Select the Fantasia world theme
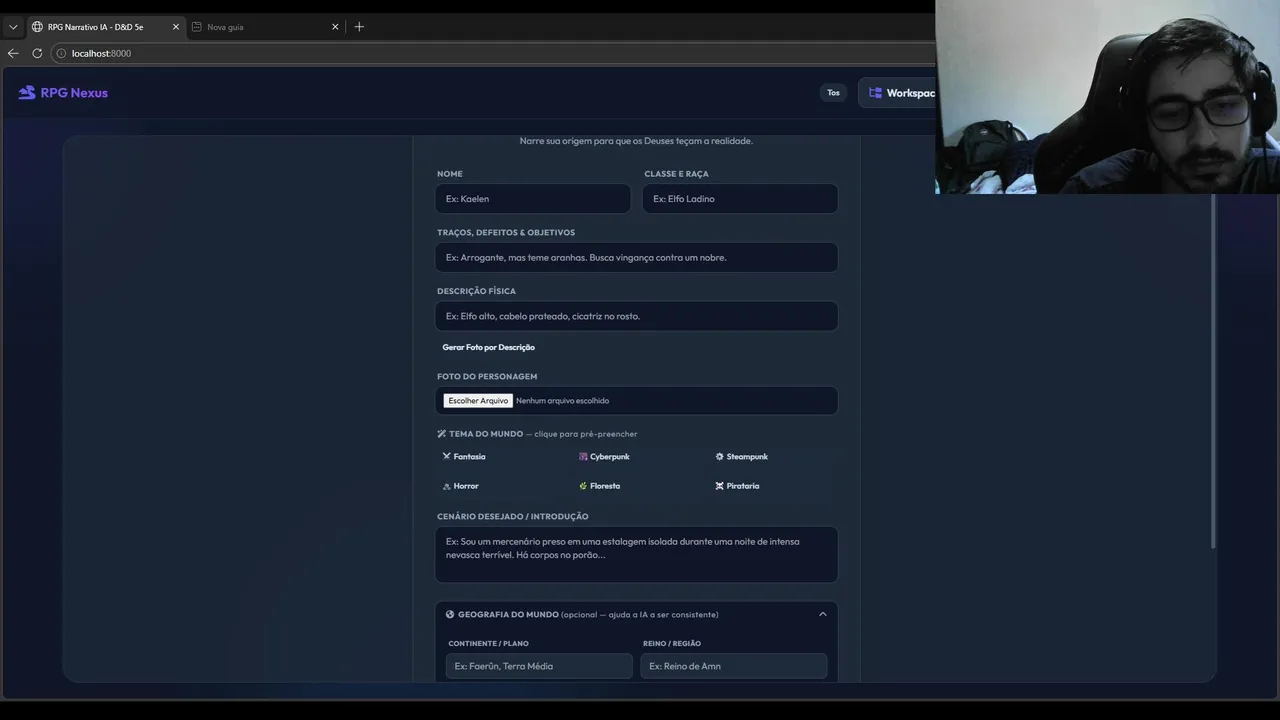The image size is (1280, 720). [464, 457]
